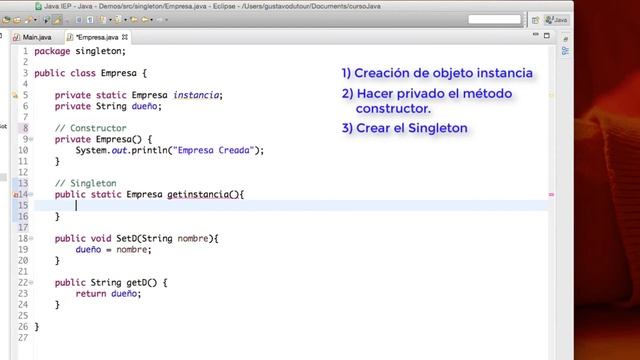Click on 'public class Empresa {' text
Screen dimensions: 640x360
(90, 73)
